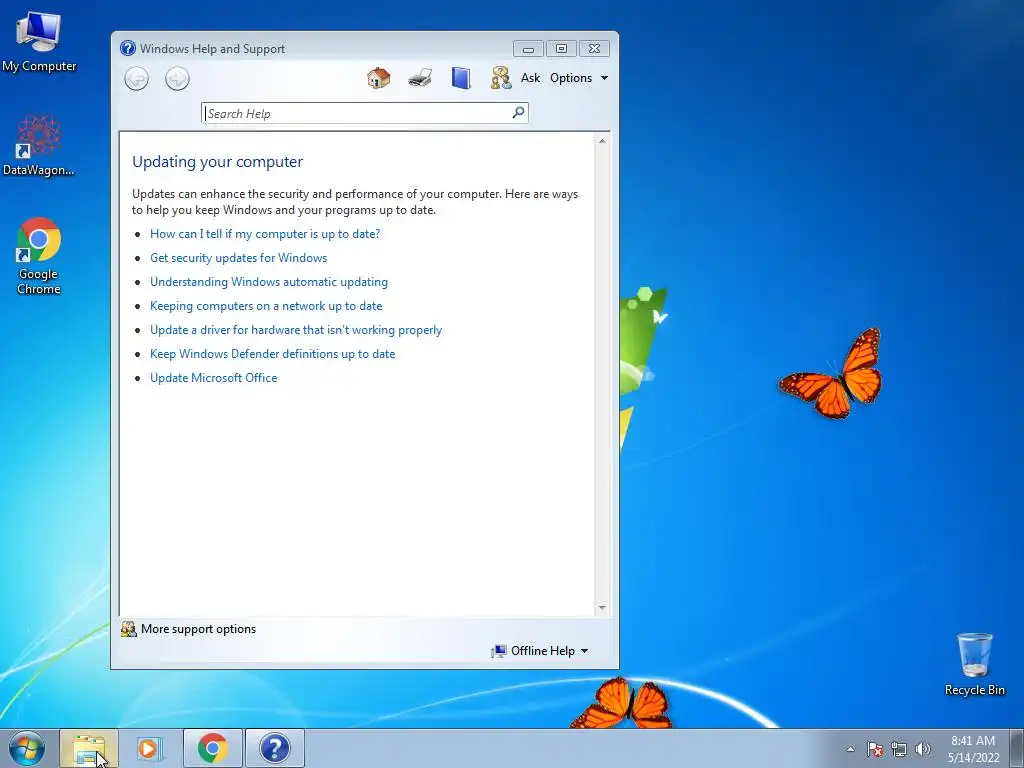Open 'How can I tell if my computer is up to date?'
Screen dimensions: 1024x768
click(x=265, y=234)
